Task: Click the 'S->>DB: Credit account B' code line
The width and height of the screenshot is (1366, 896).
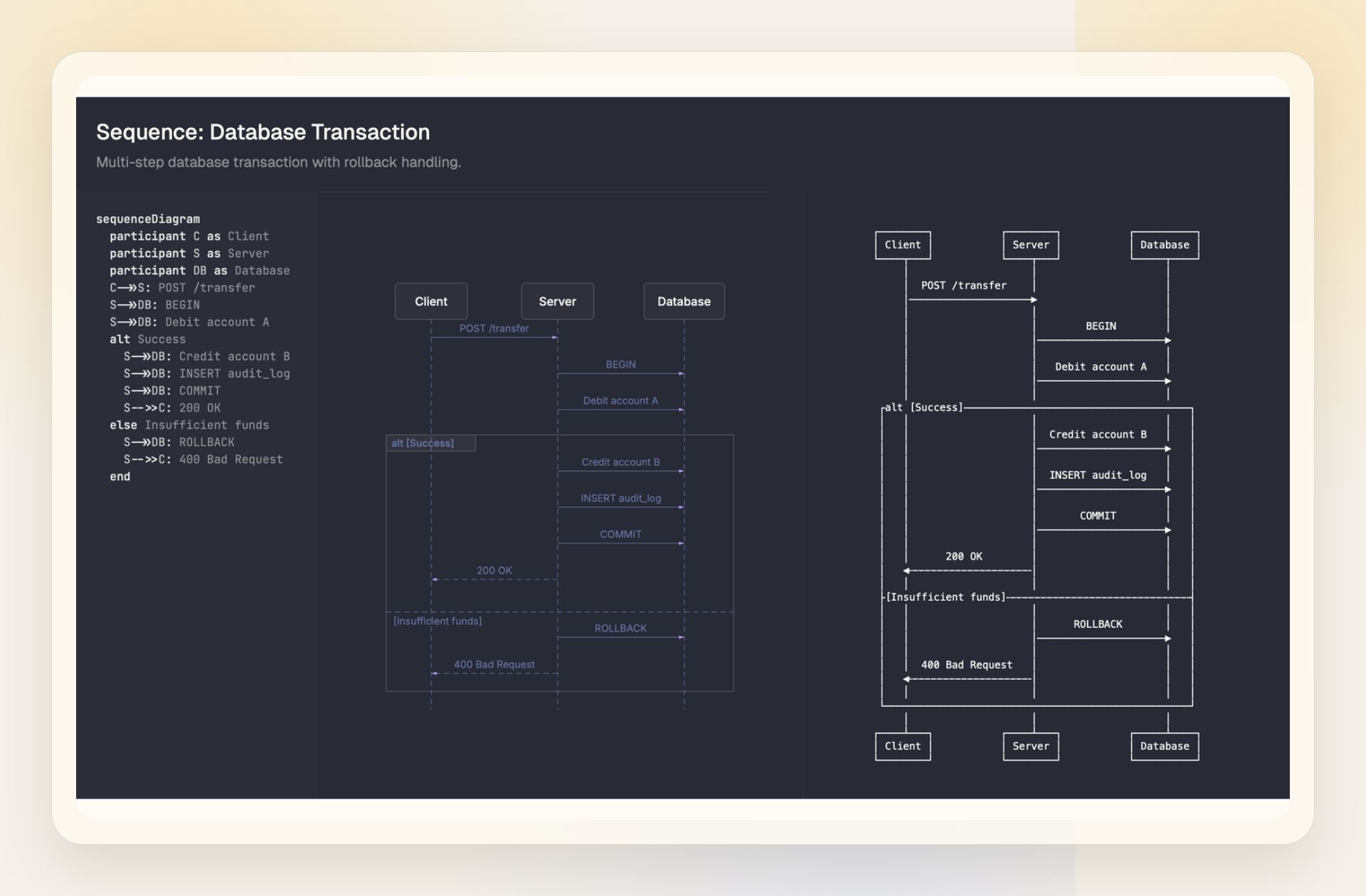Action: [x=207, y=356]
